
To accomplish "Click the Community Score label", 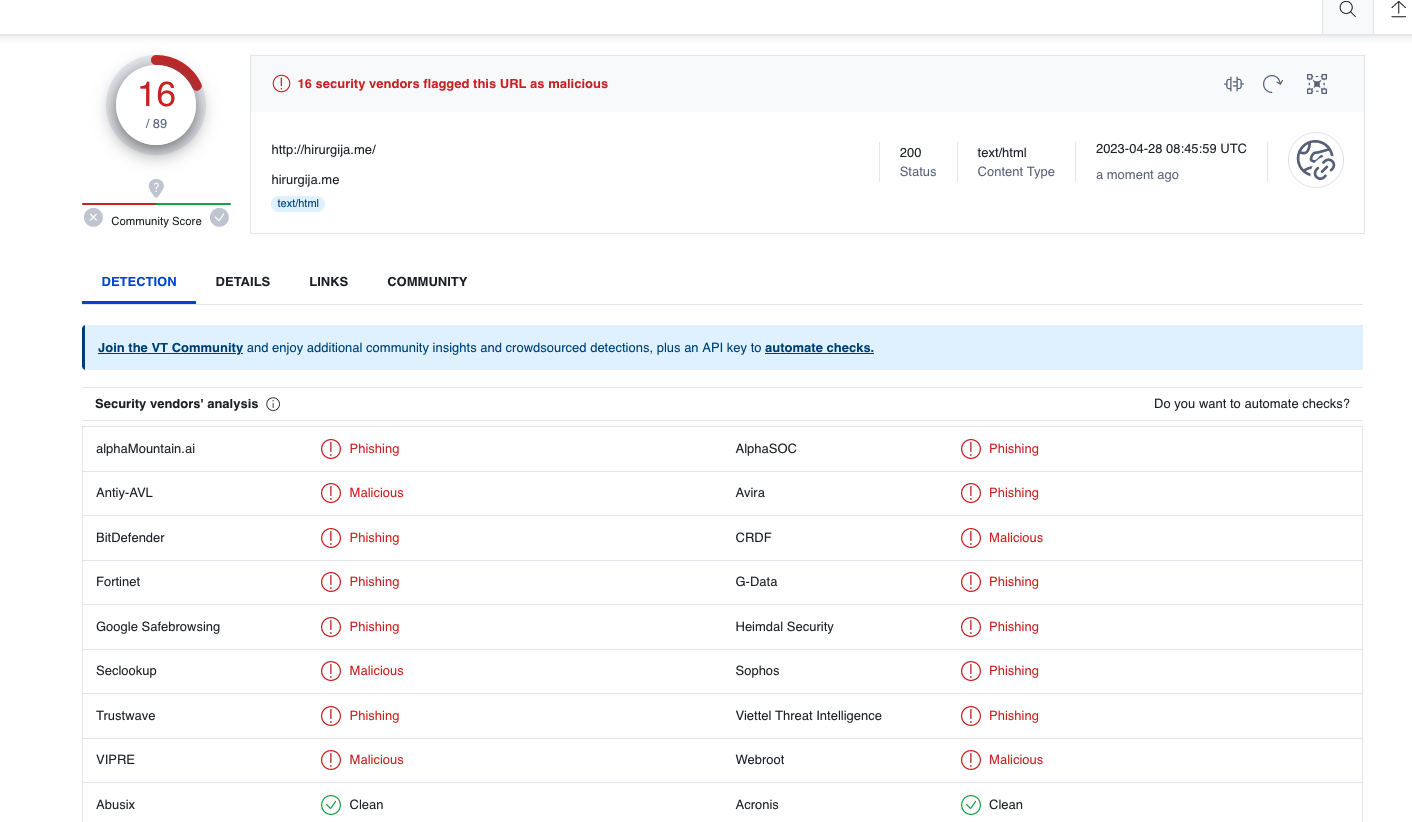I will 156,221.
